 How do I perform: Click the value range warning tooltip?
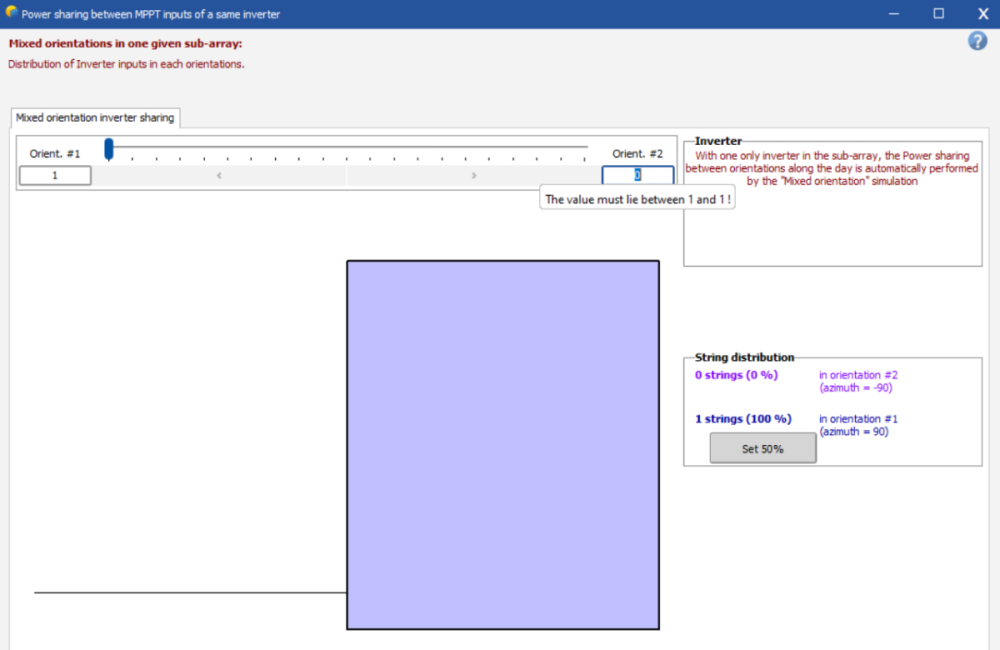pos(637,199)
